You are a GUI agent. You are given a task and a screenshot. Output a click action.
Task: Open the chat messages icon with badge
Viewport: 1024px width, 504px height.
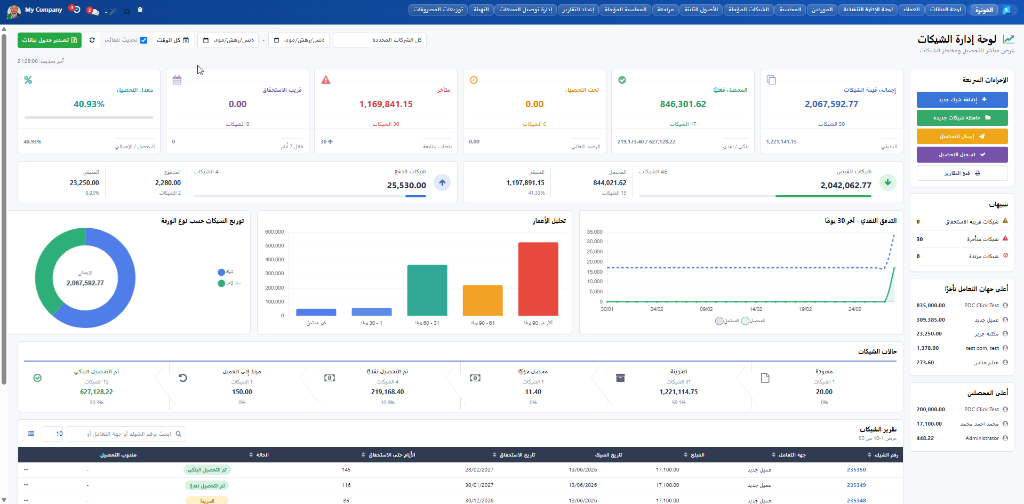(x=94, y=10)
